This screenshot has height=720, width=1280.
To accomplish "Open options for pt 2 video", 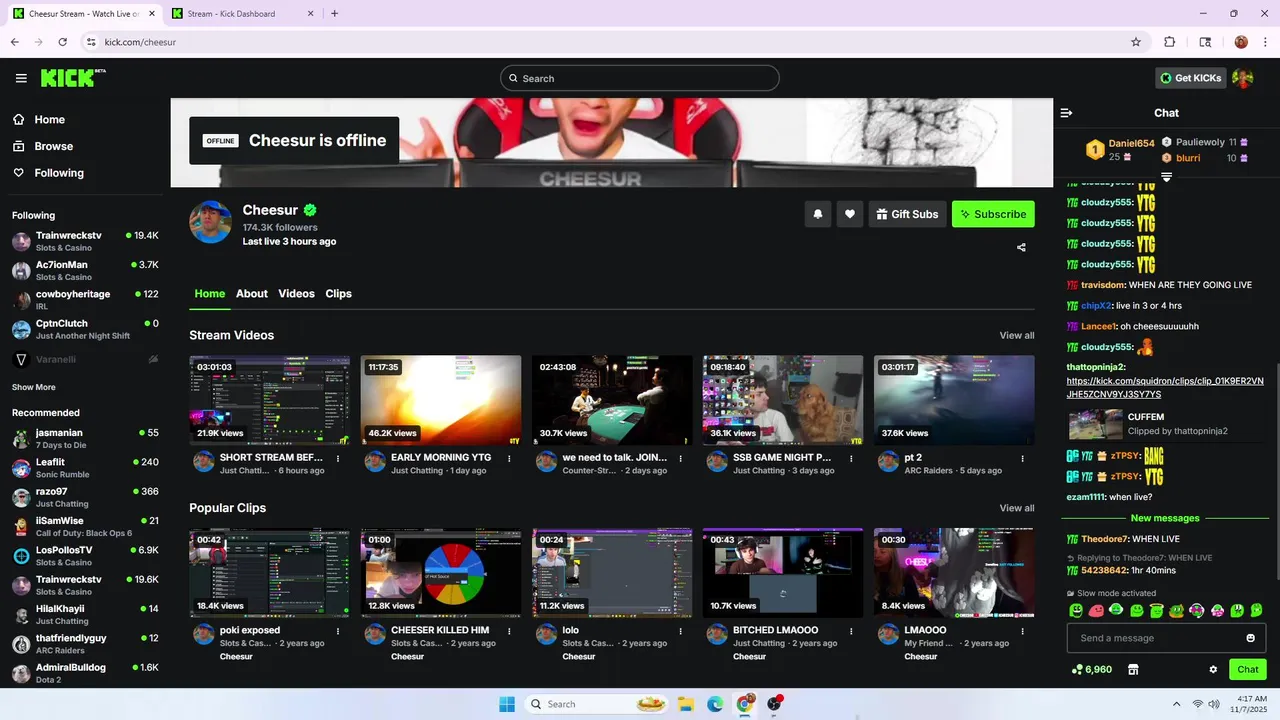I will click(1022, 459).
